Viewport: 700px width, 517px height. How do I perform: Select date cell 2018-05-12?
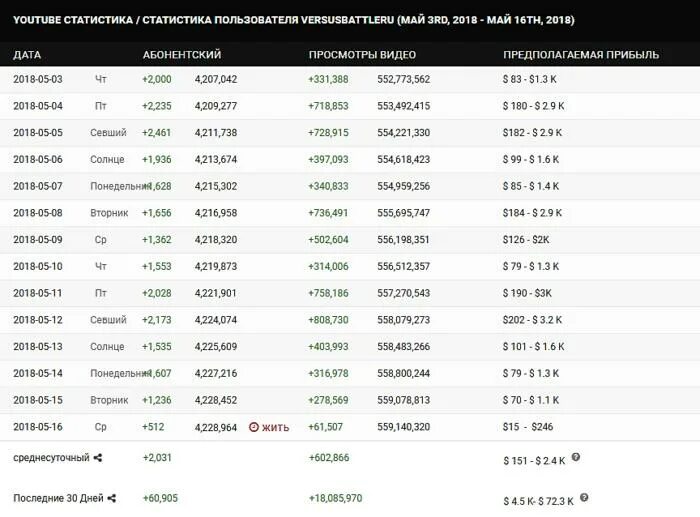[38, 320]
